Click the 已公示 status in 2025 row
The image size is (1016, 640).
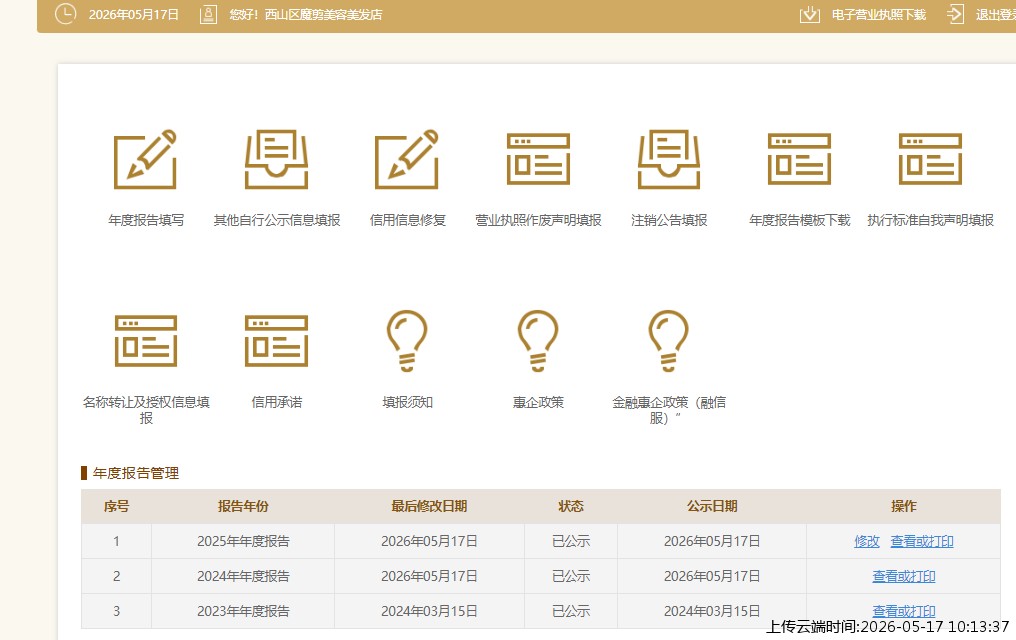point(571,542)
